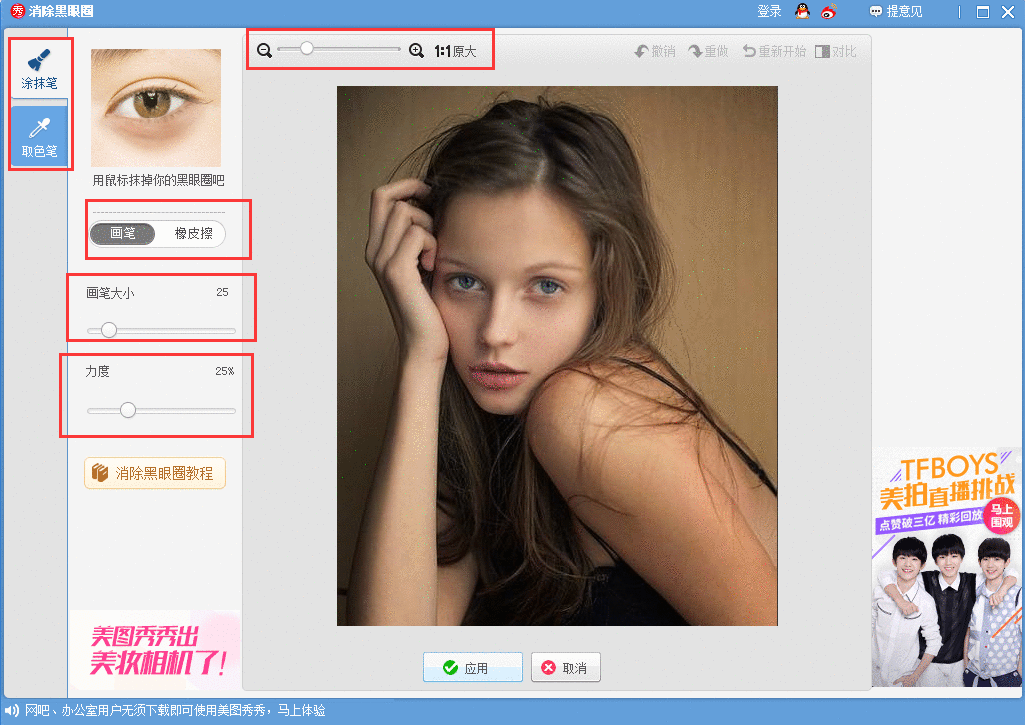Click the zoom-in magnifier icon

417,48
